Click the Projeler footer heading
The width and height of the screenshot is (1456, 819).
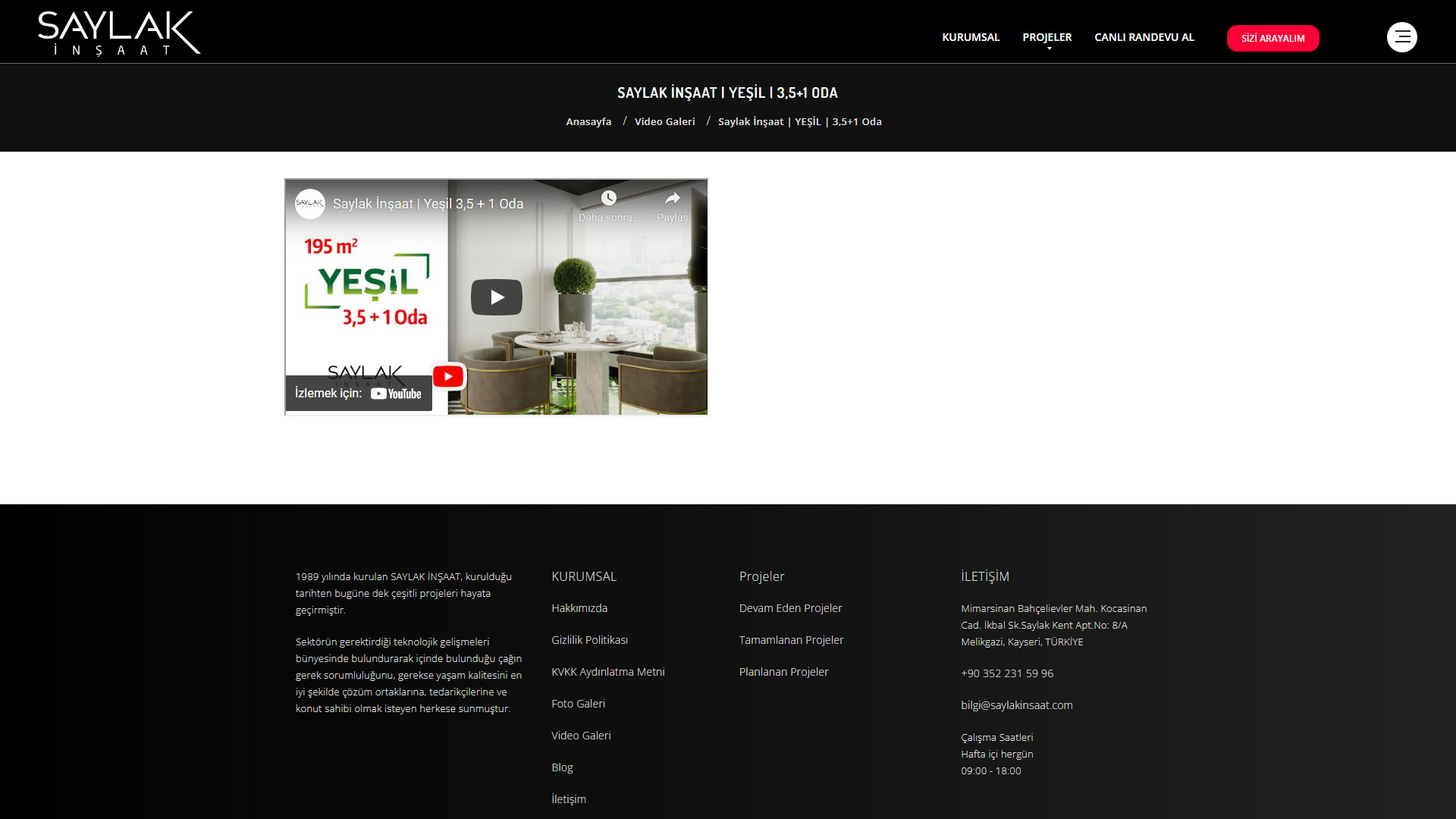pos(761,576)
